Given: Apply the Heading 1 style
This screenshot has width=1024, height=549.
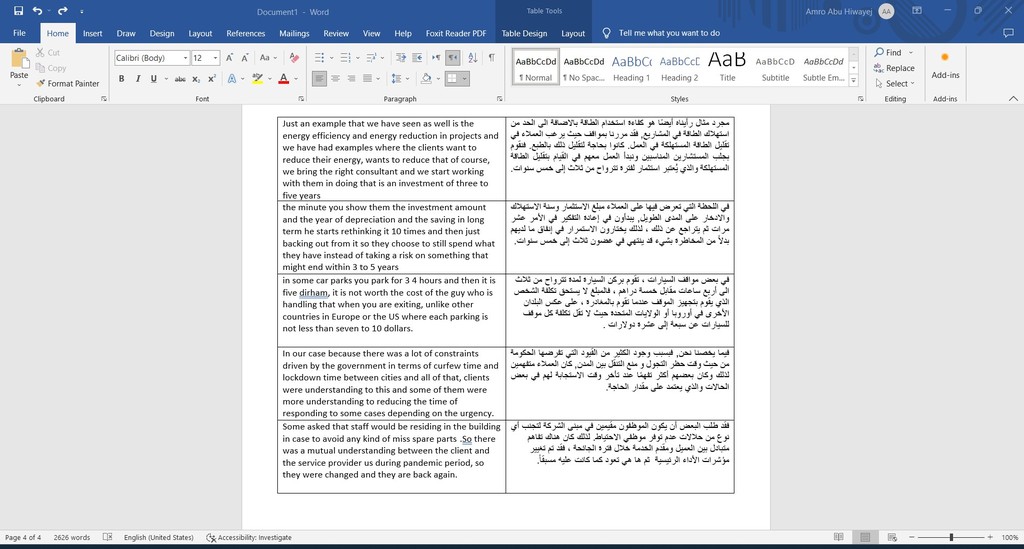Looking at the screenshot, I should (632, 67).
